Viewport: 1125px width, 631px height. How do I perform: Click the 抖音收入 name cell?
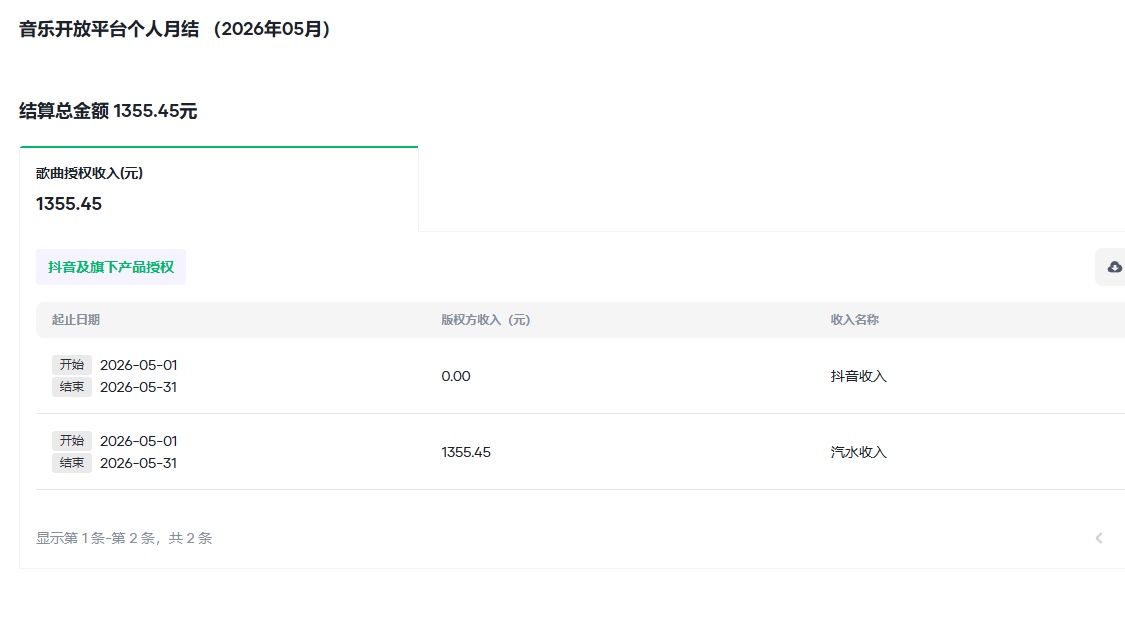pyautogui.click(x=859, y=376)
